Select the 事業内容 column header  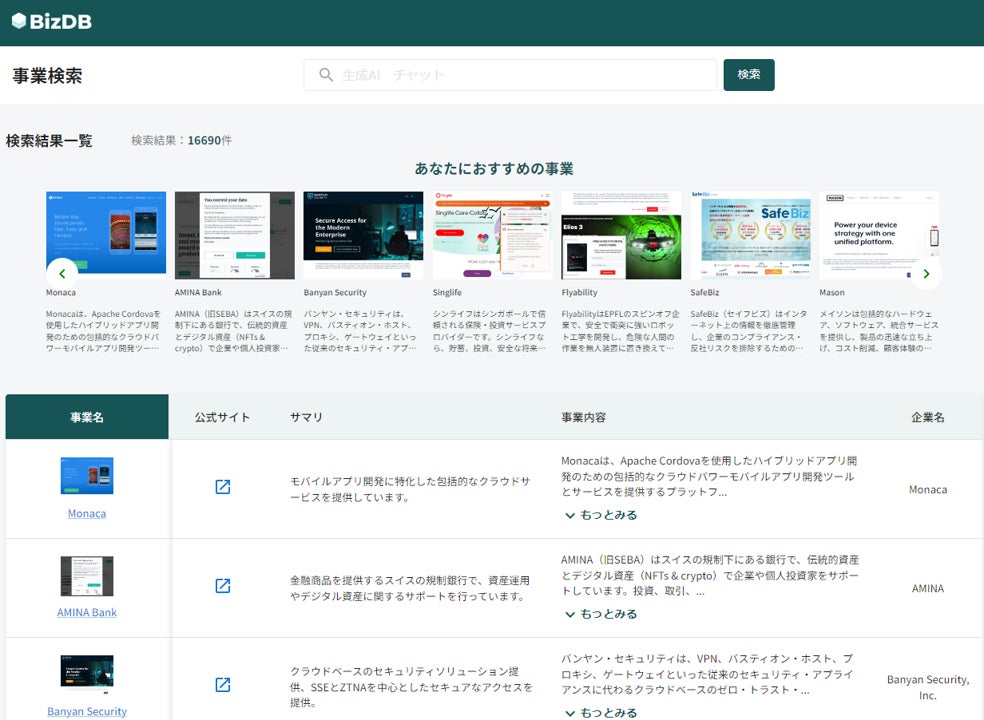tap(584, 417)
